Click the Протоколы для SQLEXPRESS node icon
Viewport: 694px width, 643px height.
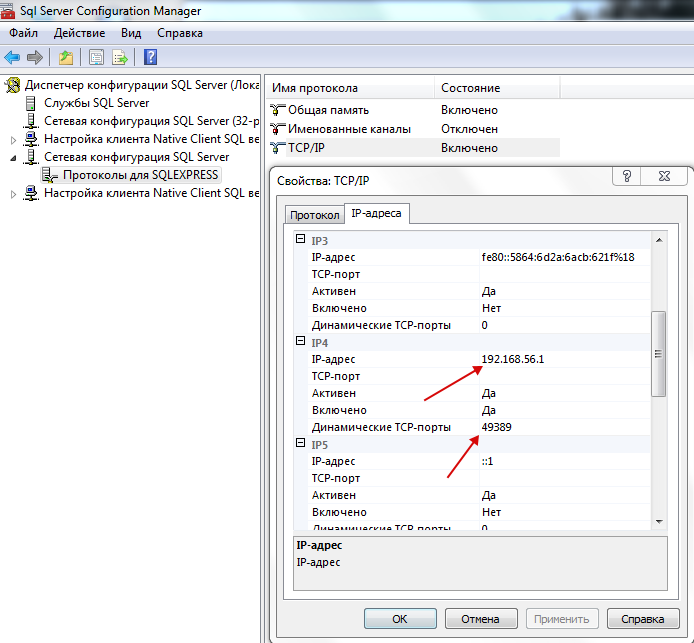click(50, 175)
